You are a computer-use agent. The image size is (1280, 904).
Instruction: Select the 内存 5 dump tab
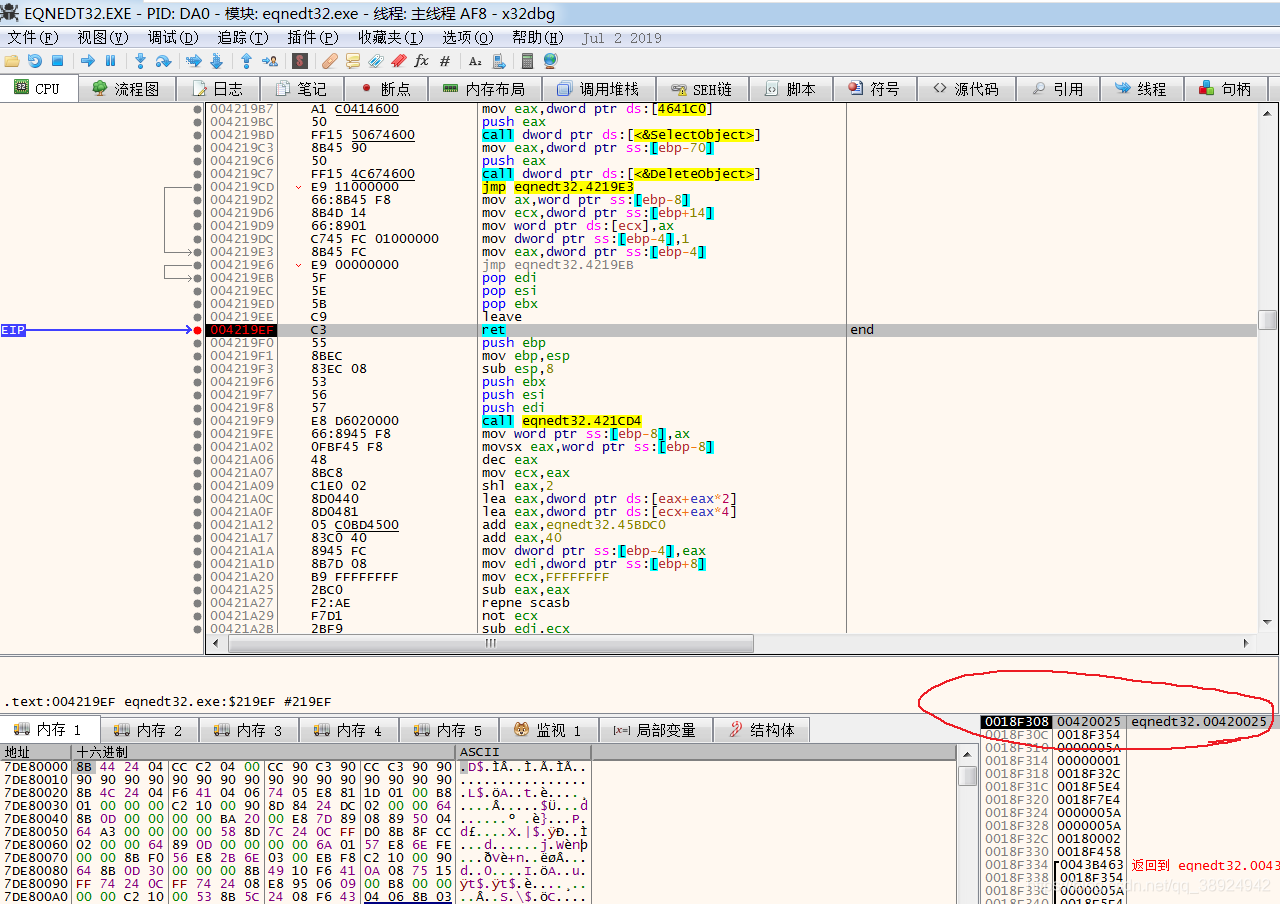point(448,730)
